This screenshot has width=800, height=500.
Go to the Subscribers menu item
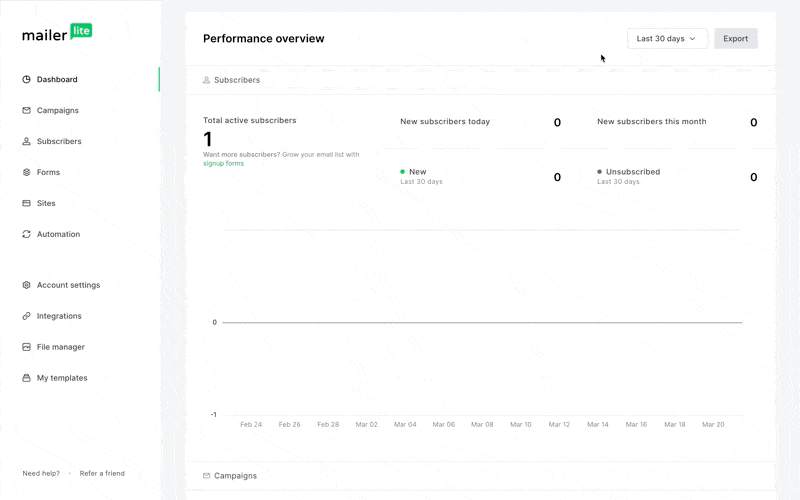coord(59,142)
